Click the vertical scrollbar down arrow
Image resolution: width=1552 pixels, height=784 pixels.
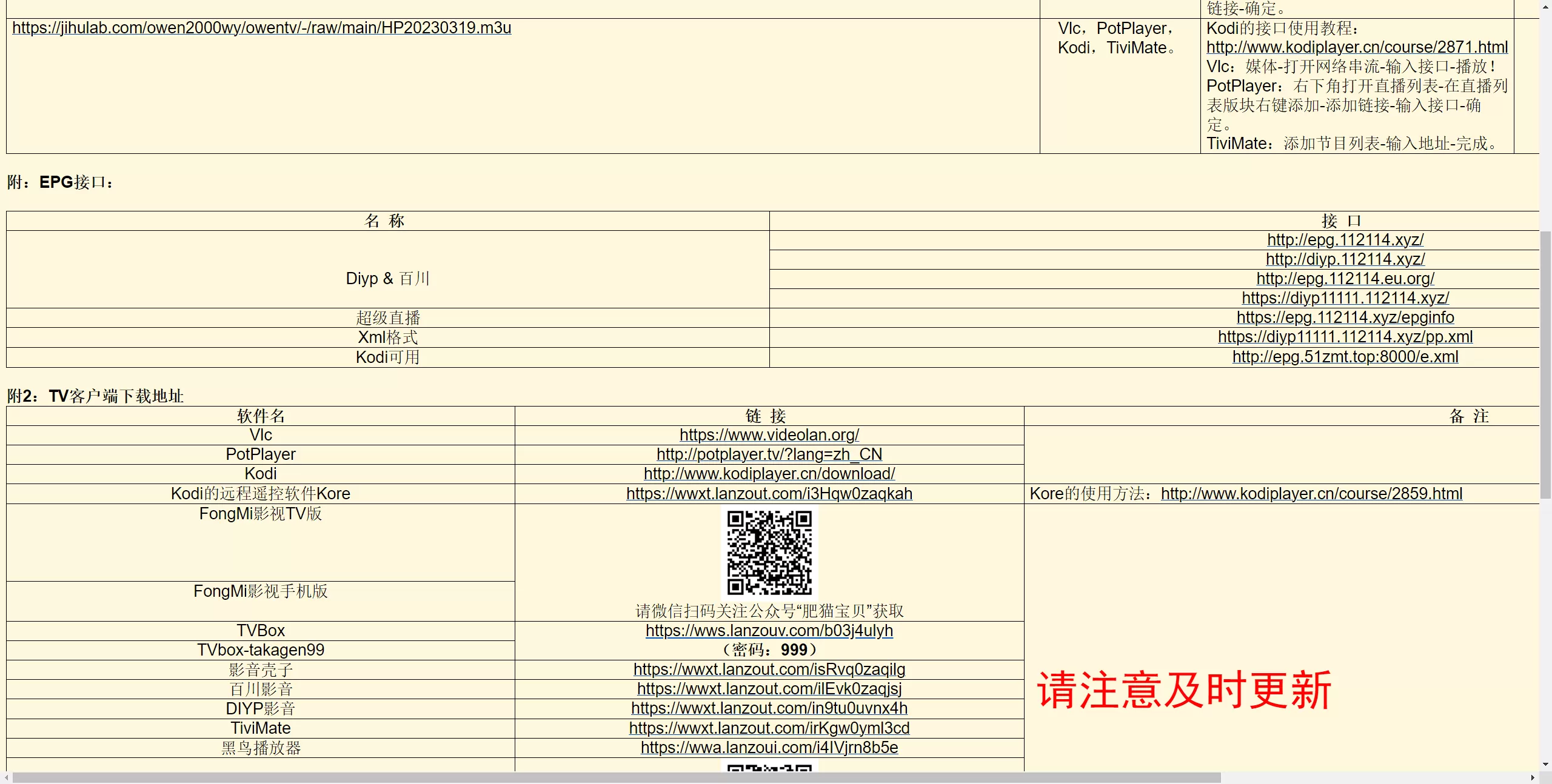point(1545,765)
